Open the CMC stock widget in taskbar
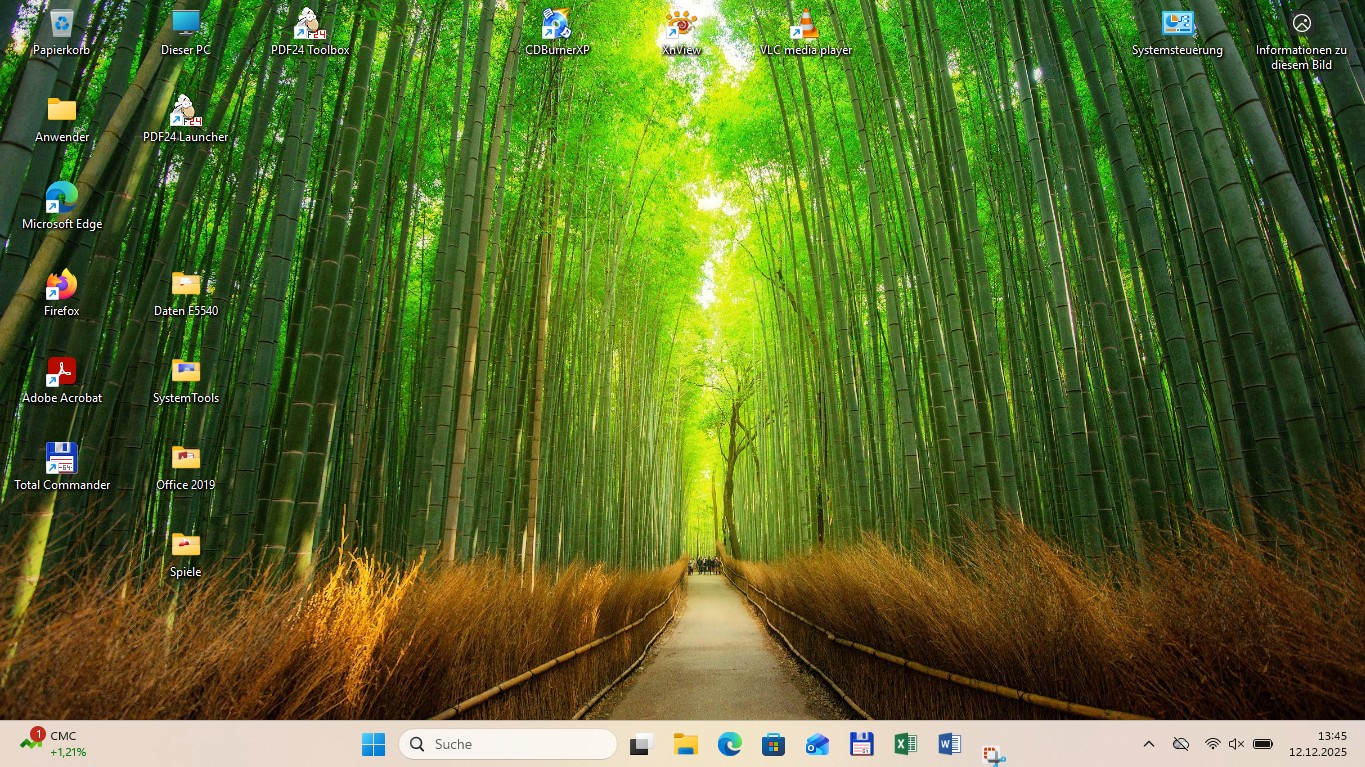The height and width of the screenshot is (767, 1365). [54, 744]
